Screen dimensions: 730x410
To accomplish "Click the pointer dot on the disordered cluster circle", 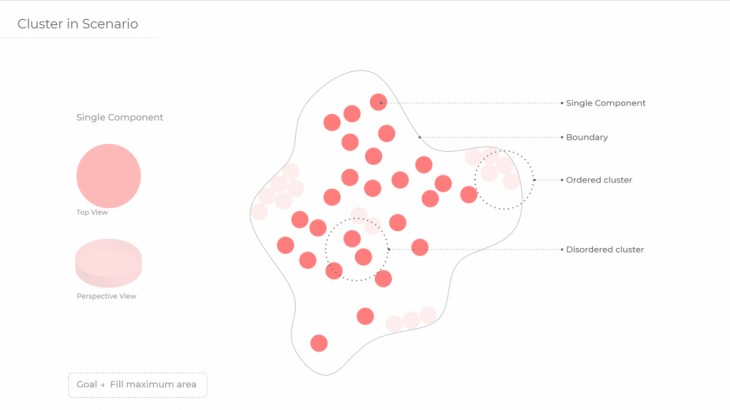I will coord(389,249).
